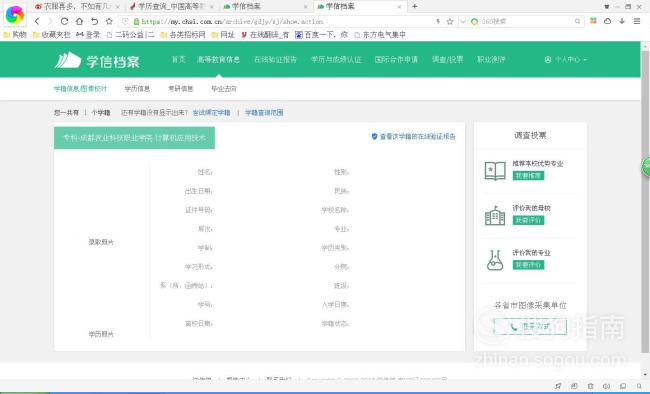Click 查看该学籍的在线验证报告 link

pos(414,136)
